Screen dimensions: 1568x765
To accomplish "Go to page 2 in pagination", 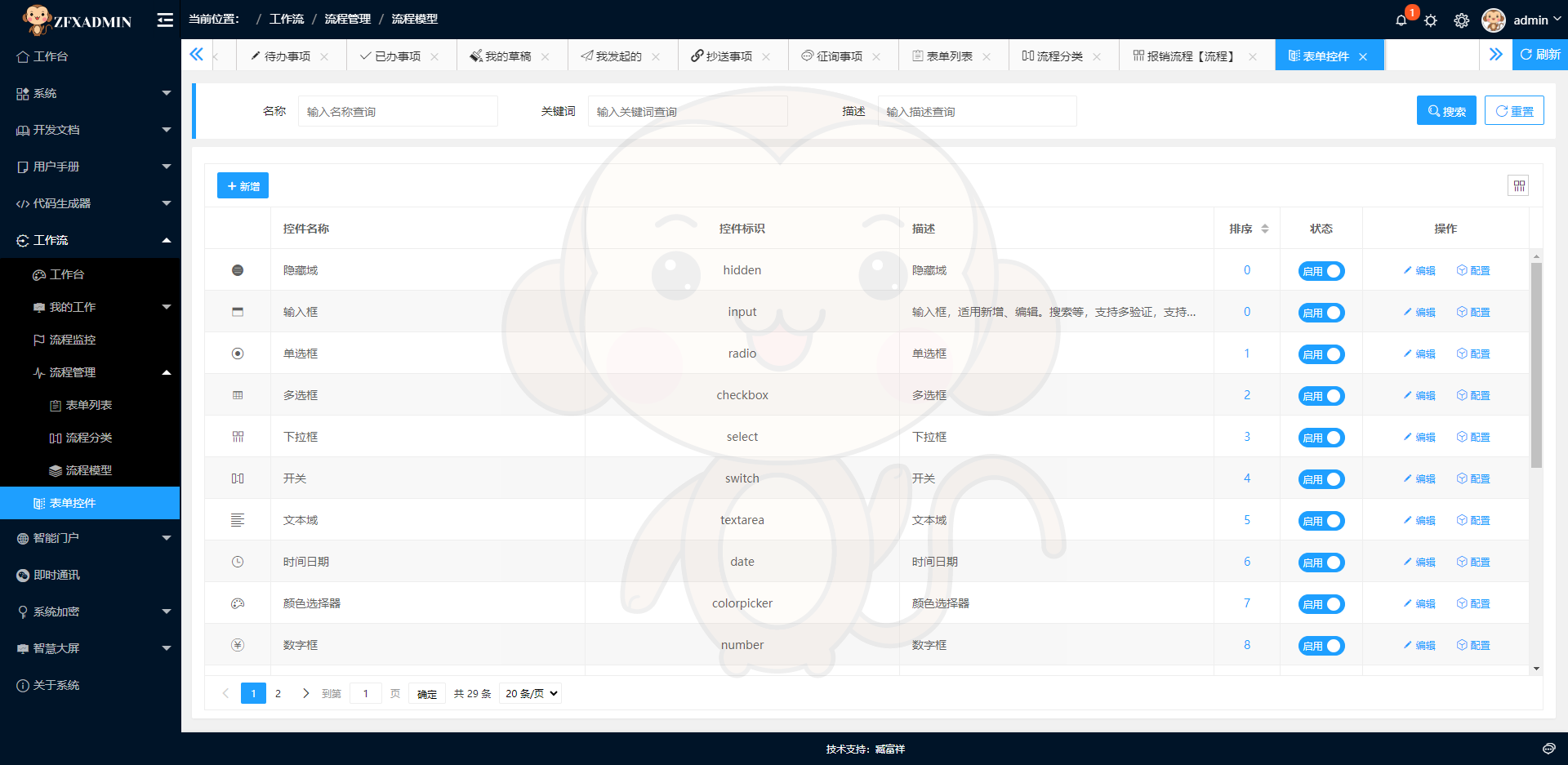I will click(x=278, y=693).
